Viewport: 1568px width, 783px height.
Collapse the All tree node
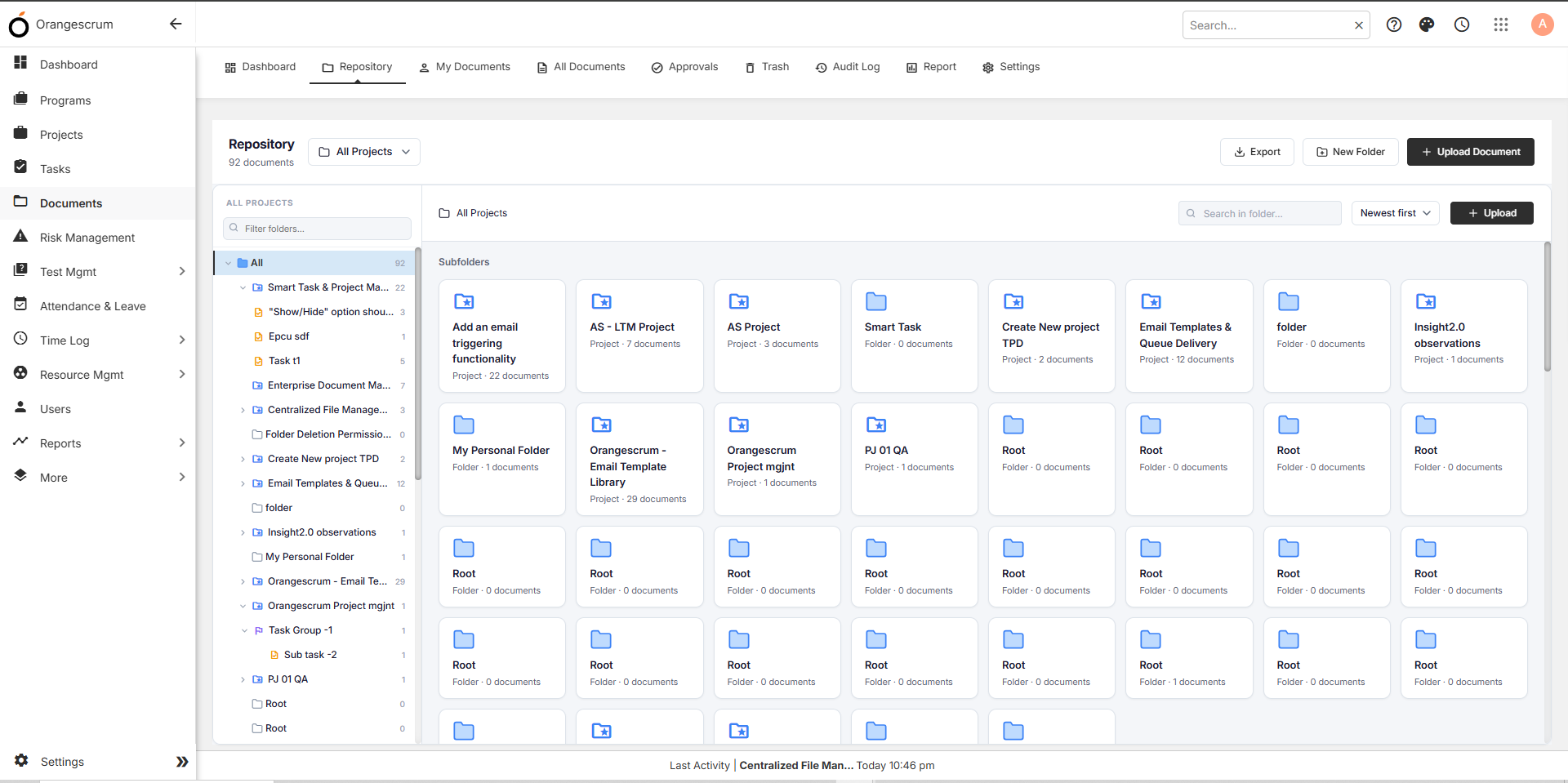[229, 263]
